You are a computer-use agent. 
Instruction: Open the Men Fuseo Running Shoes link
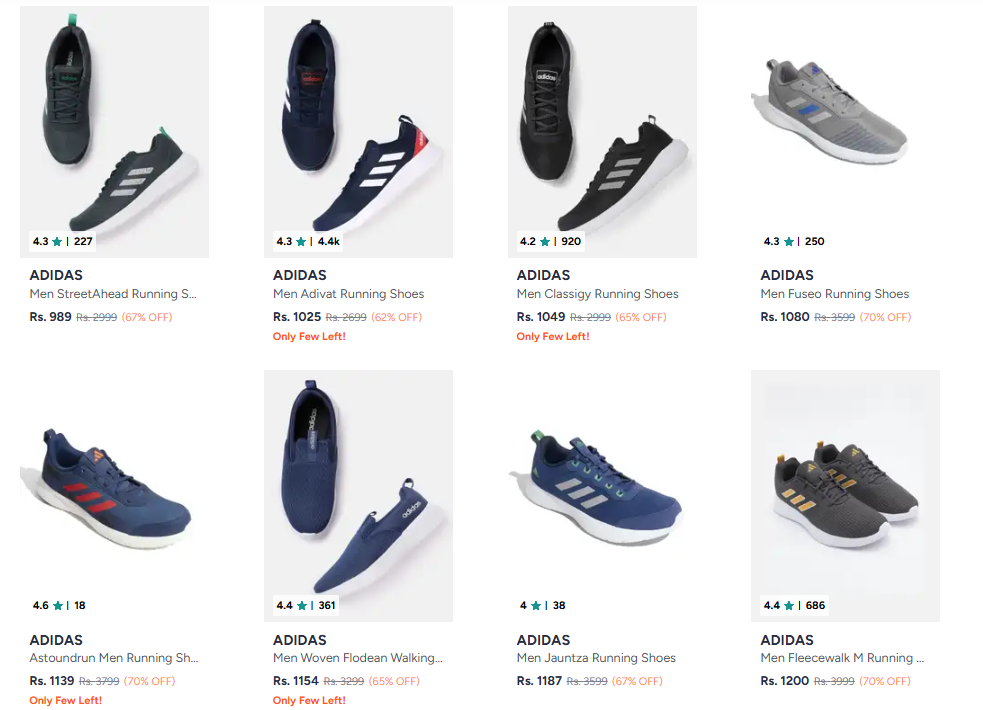pos(834,294)
